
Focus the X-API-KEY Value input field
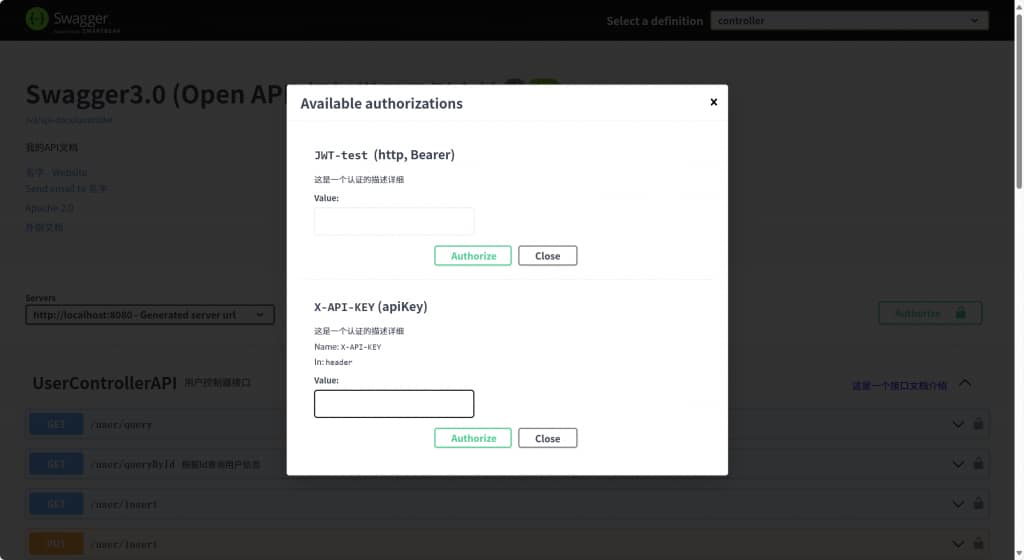tap(394, 404)
